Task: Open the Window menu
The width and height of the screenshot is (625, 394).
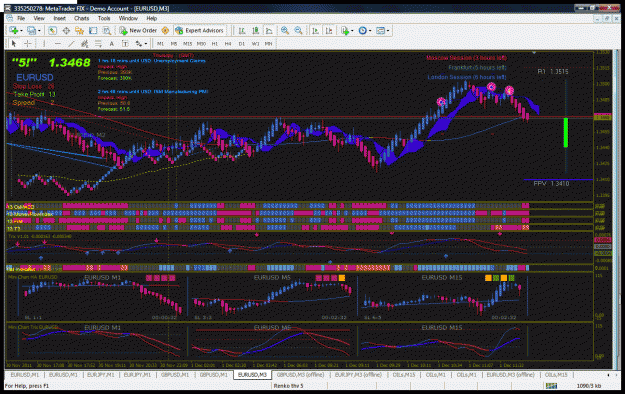Action: click(128, 18)
